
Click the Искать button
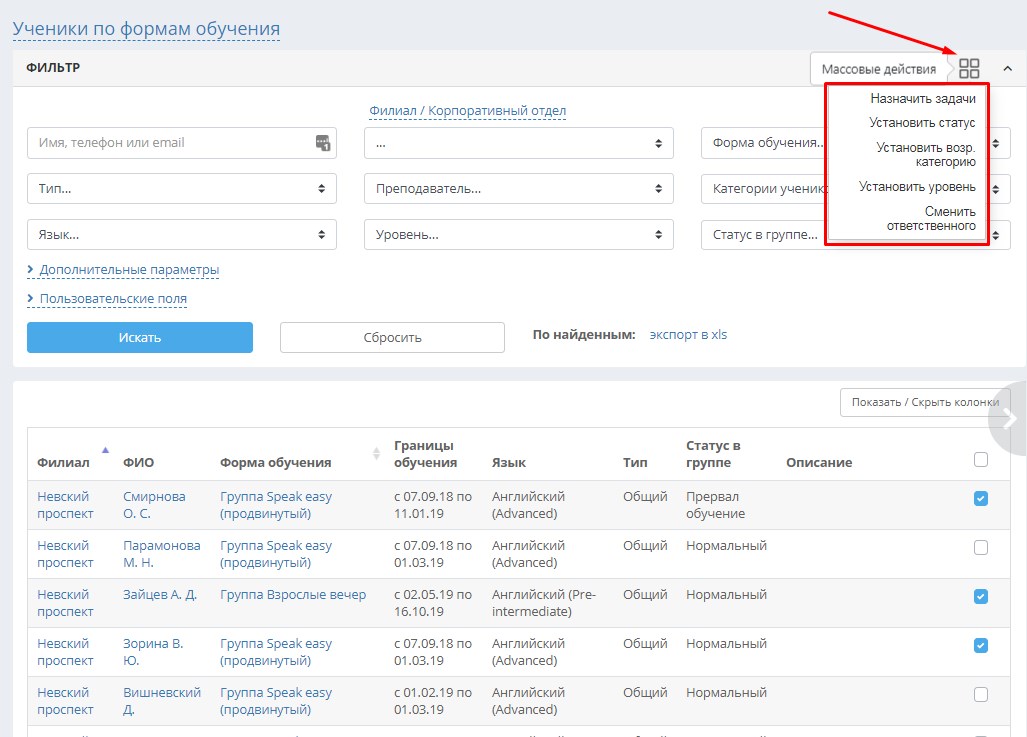click(x=140, y=337)
